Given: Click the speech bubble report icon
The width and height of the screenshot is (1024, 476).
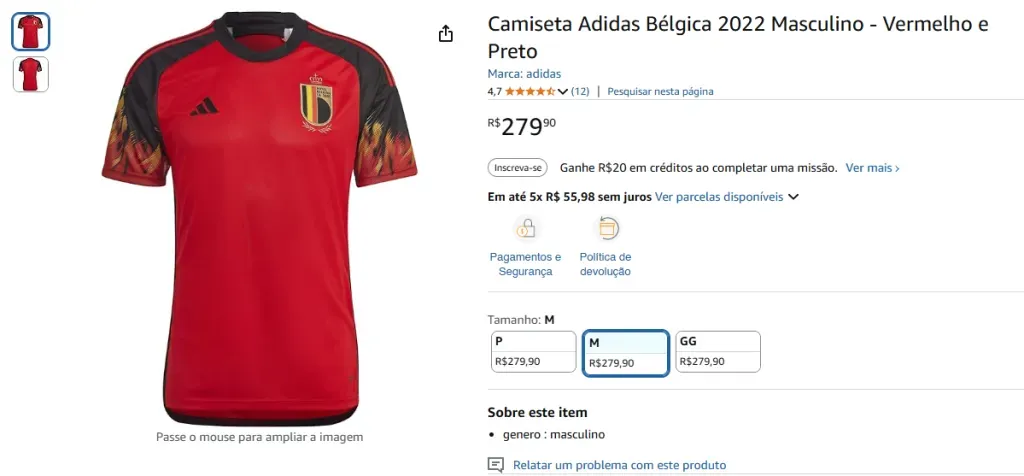Looking at the screenshot, I should [x=496, y=465].
